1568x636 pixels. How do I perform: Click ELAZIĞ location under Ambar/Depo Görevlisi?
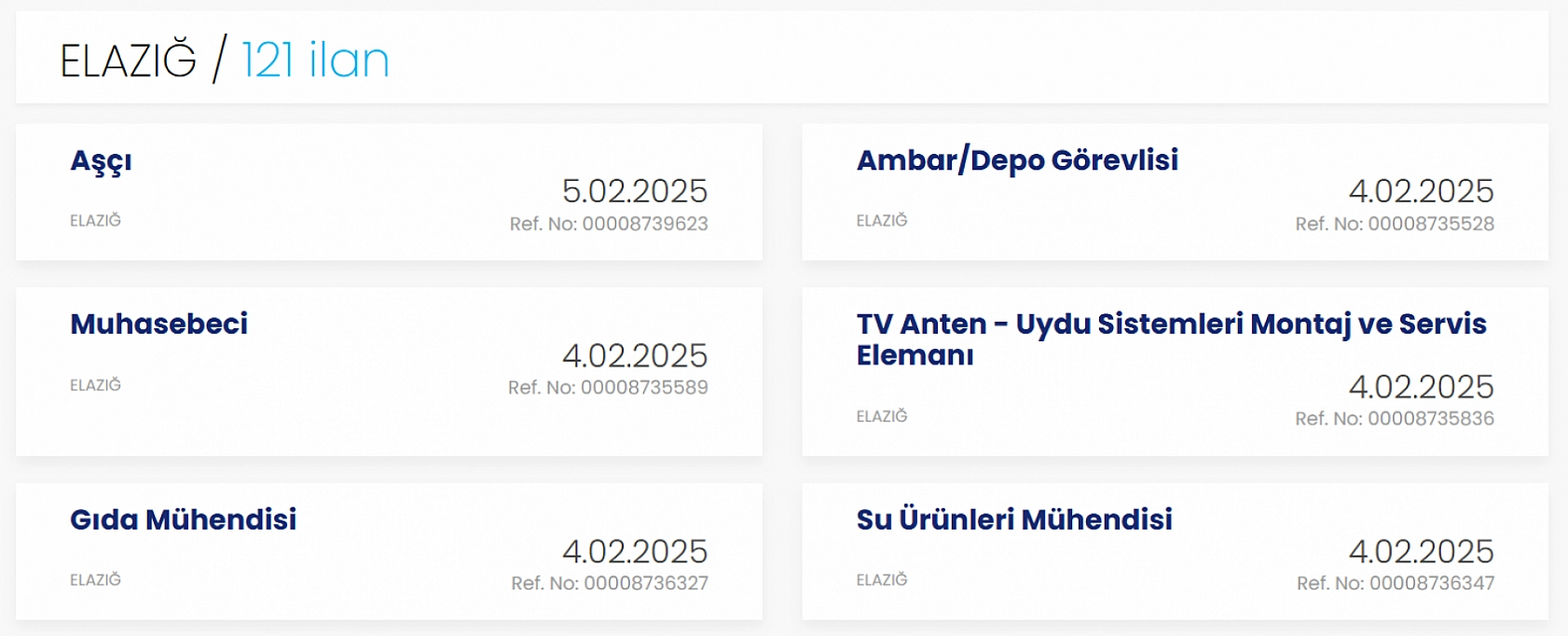[x=882, y=221]
